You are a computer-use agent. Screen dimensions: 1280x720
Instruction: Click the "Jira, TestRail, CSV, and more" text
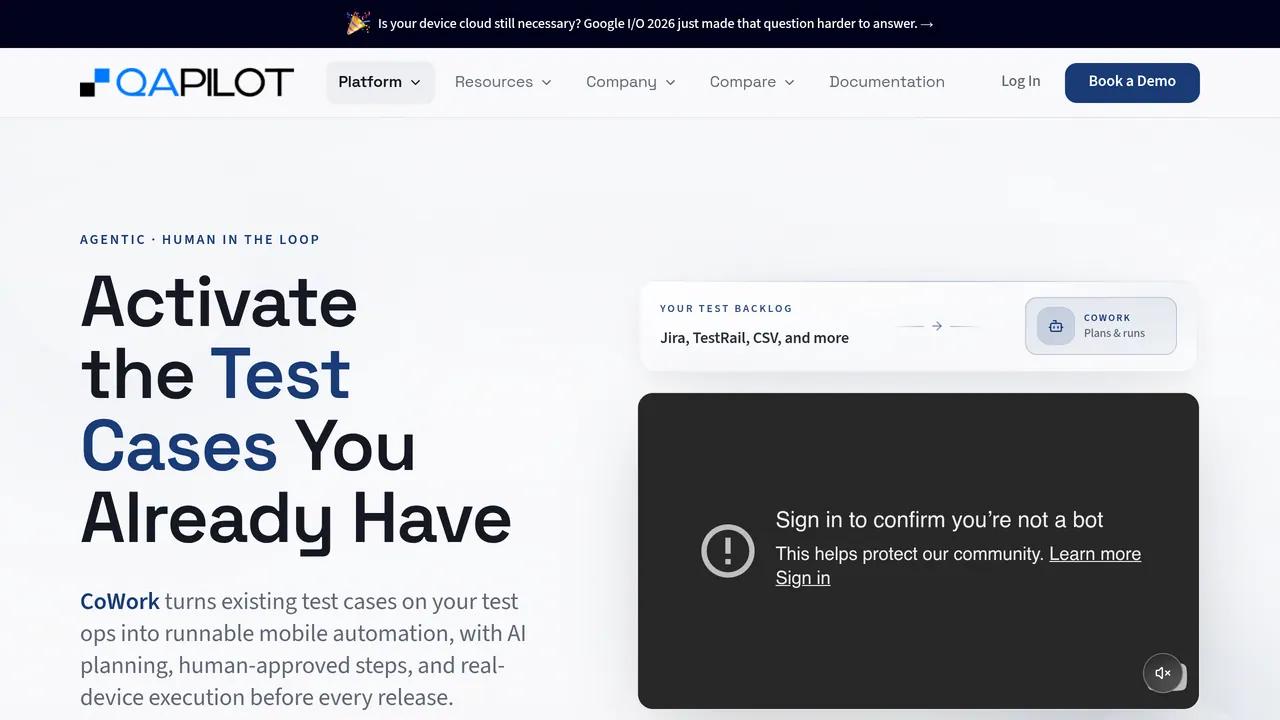754,338
